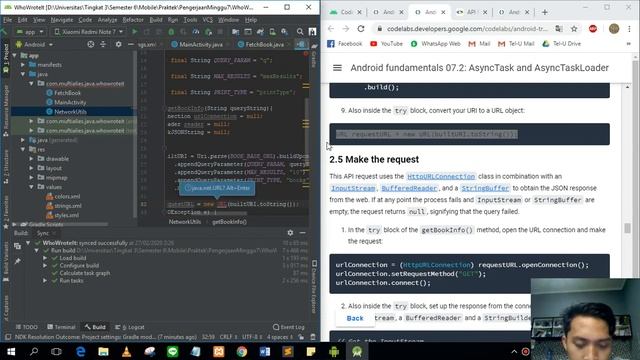Switch to the FetchBook.java editor tab
The width and height of the screenshot is (640, 360).
pyautogui.click(x=261, y=44)
